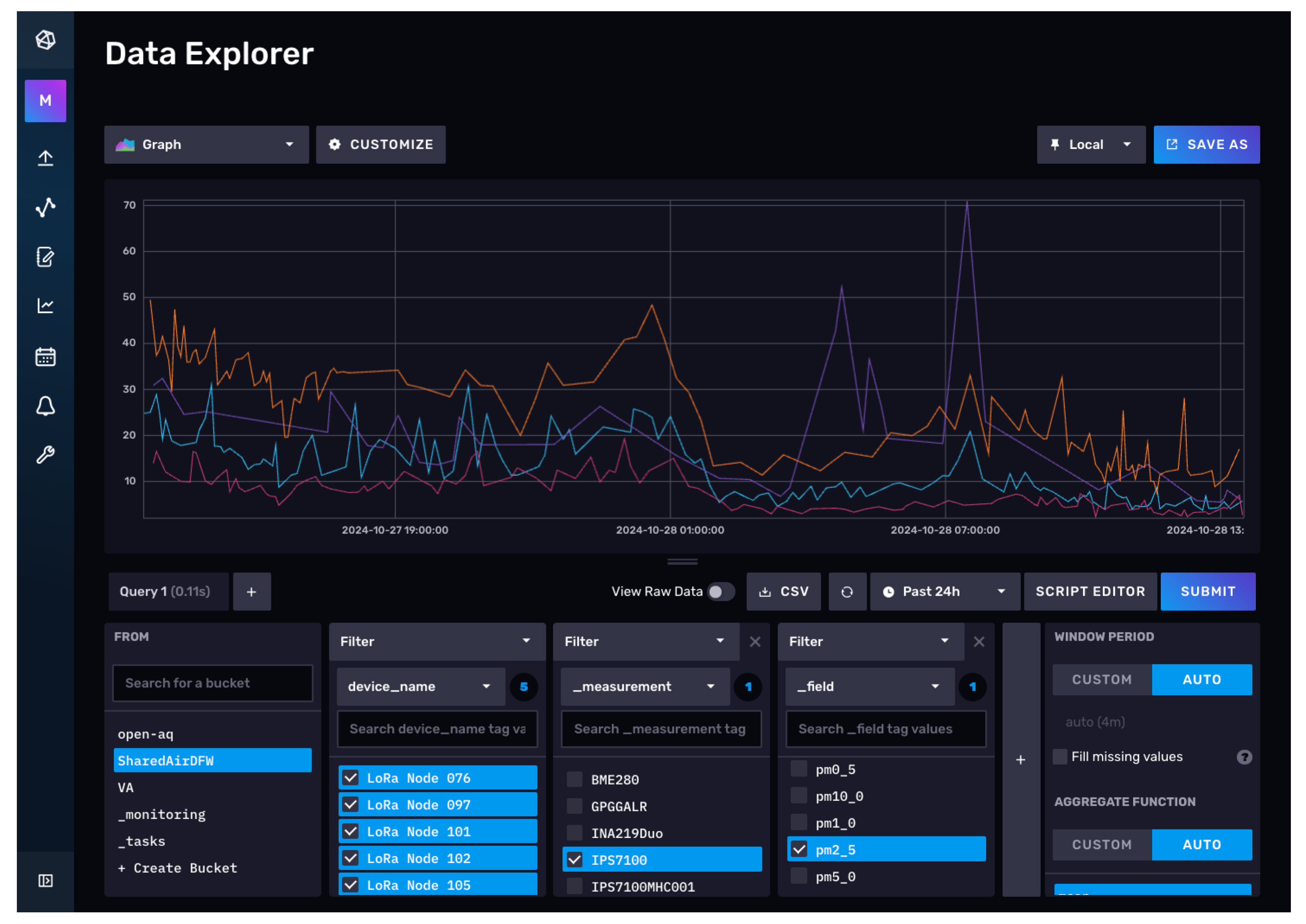Image resolution: width=1306 pixels, height=924 pixels.
Task: Open the Filter dropdown above _measurement
Action: pyautogui.click(x=646, y=642)
